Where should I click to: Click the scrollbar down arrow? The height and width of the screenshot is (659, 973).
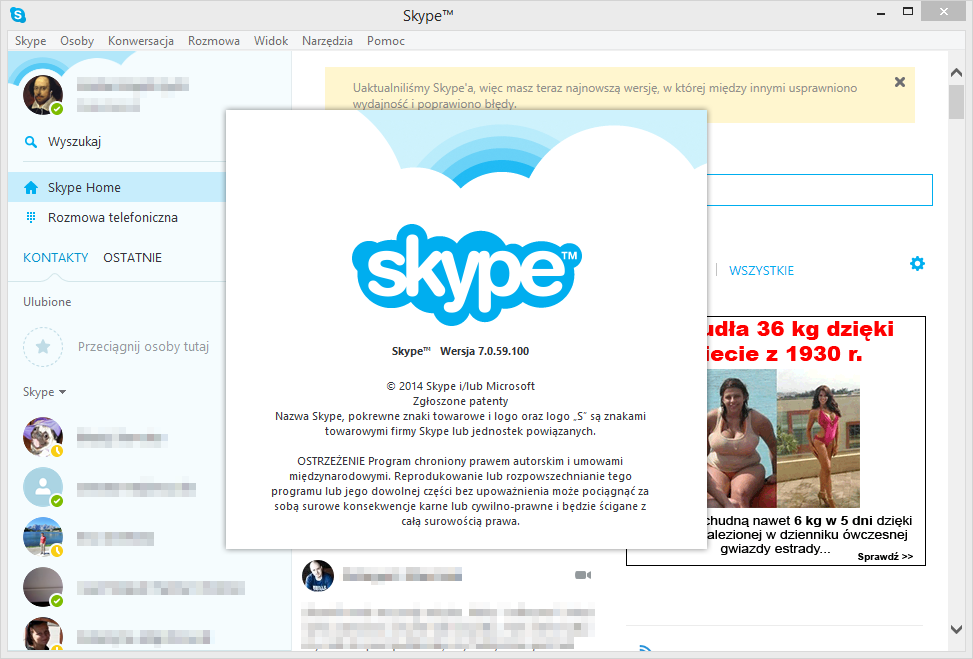click(956, 629)
